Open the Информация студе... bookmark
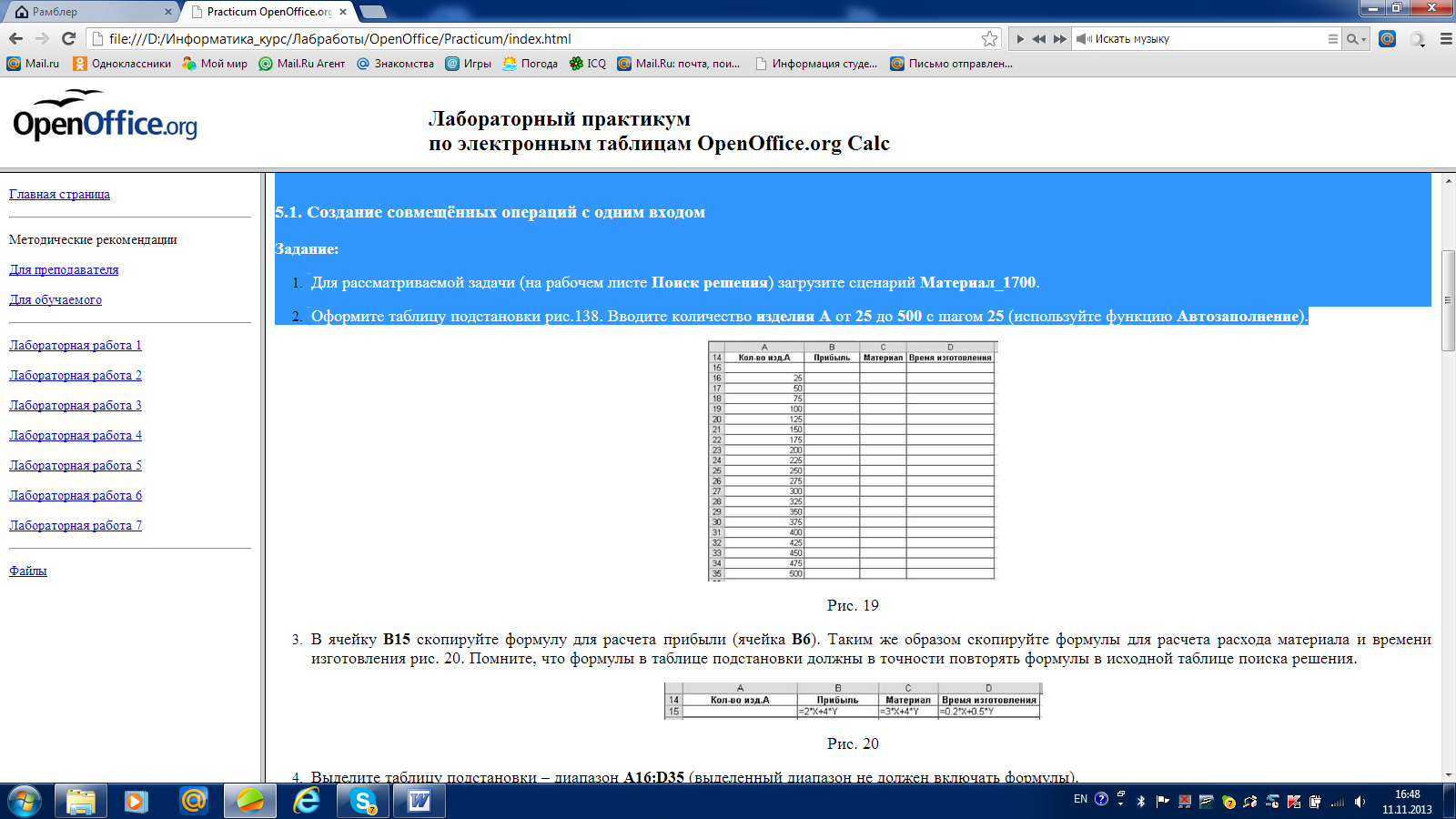The height and width of the screenshot is (819, 1456). click(816, 64)
